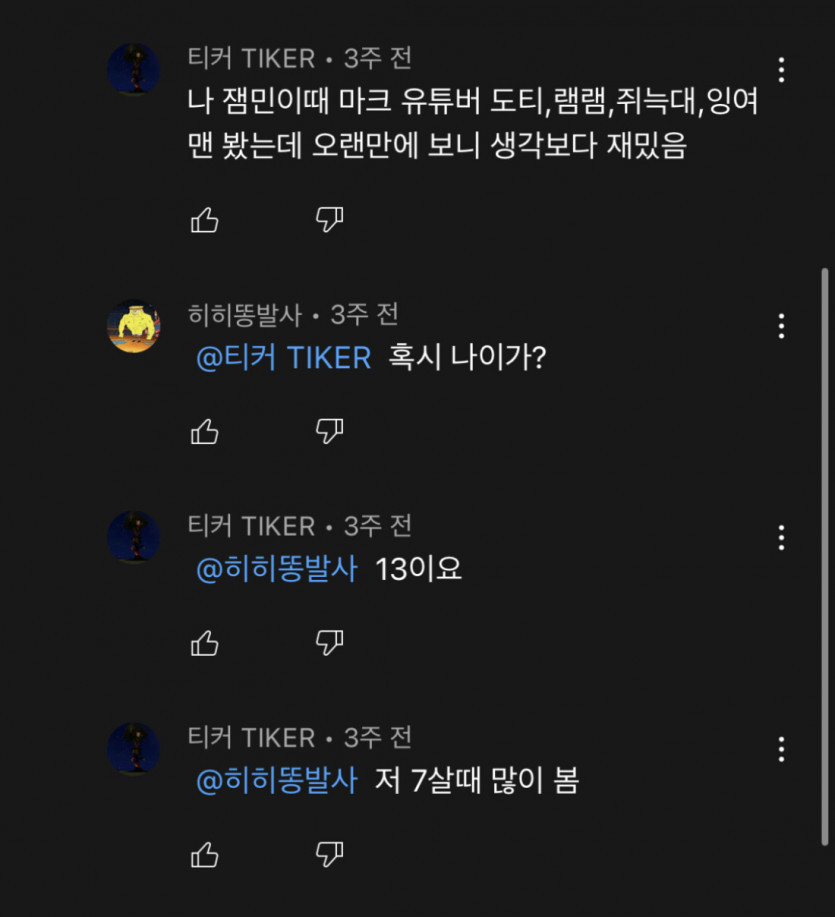The height and width of the screenshot is (917, 835).
Task: Like the '저 7살때 많이 봄' reply
Action: click(205, 854)
